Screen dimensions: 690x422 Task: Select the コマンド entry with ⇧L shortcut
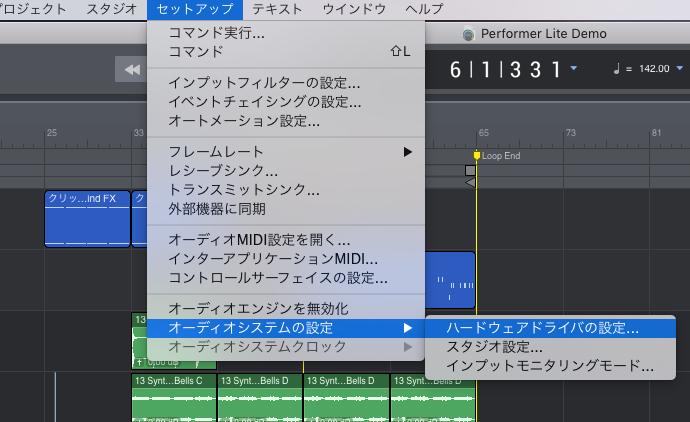(x=286, y=51)
